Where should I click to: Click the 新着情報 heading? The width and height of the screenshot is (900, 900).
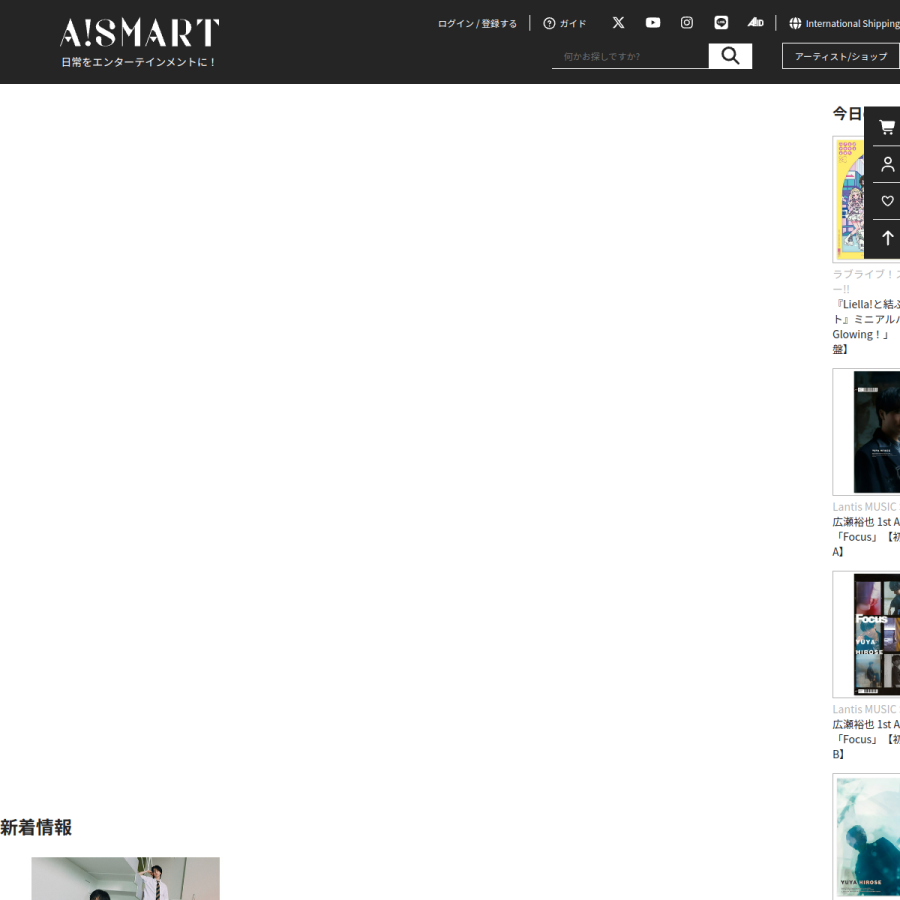pos(36,827)
